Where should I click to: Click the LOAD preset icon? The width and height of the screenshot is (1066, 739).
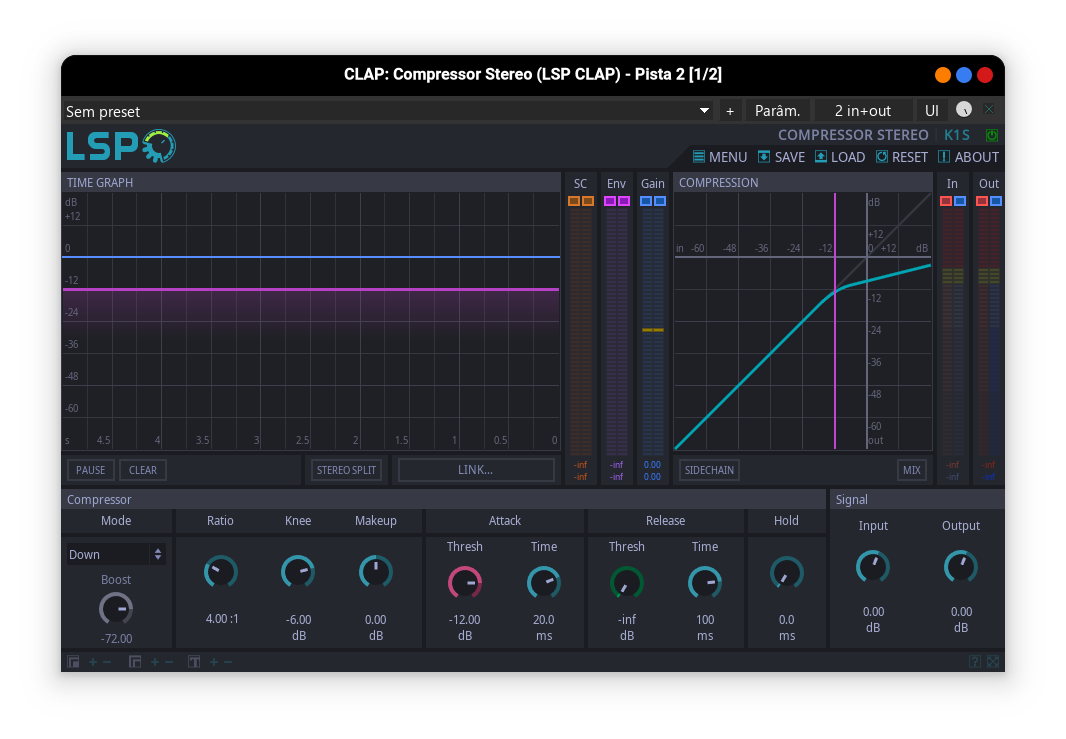tap(839, 157)
